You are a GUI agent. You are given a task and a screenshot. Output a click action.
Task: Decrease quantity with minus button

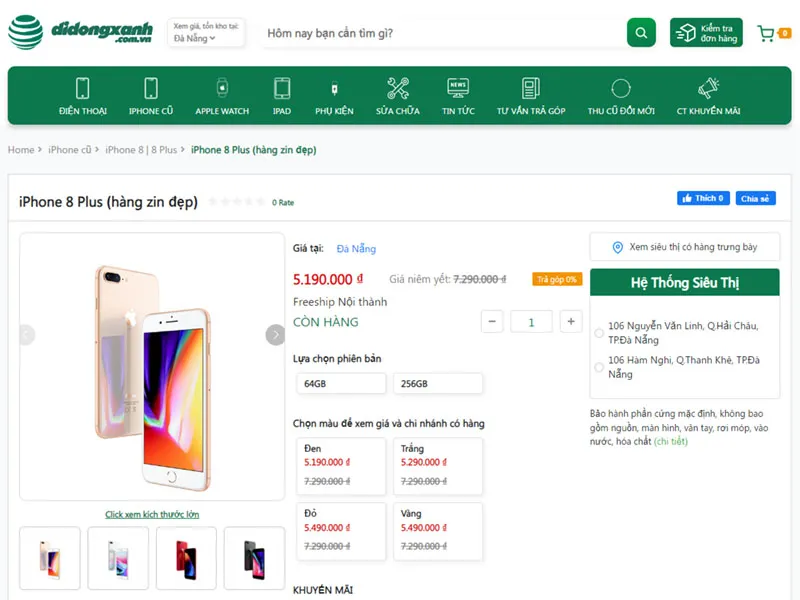coord(492,321)
